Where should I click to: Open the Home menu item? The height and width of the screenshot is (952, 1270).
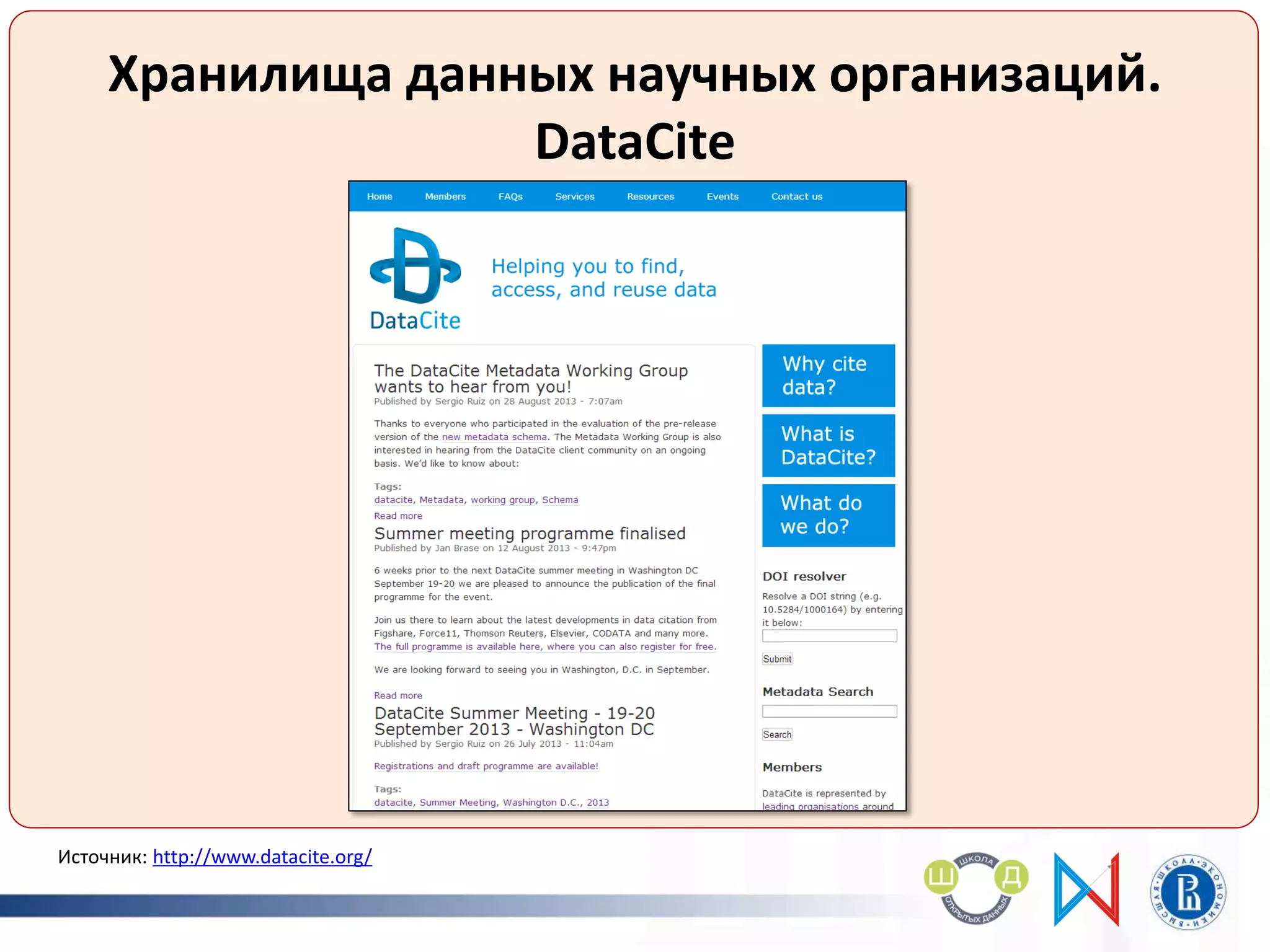click(x=380, y=196)
